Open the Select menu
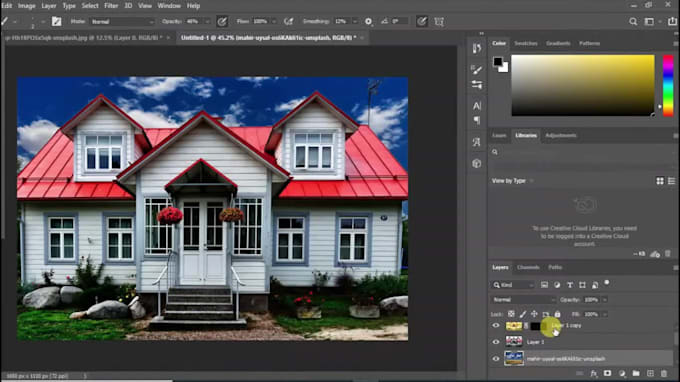Screen dimensions: 680x382 point(90,6)
